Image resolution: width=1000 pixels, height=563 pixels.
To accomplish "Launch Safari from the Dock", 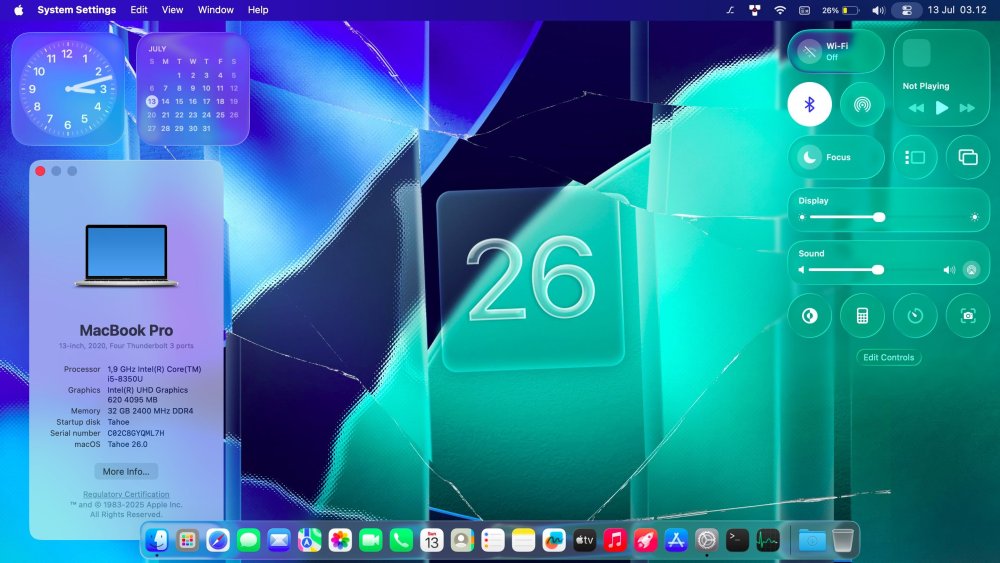I will pos(217,541).
